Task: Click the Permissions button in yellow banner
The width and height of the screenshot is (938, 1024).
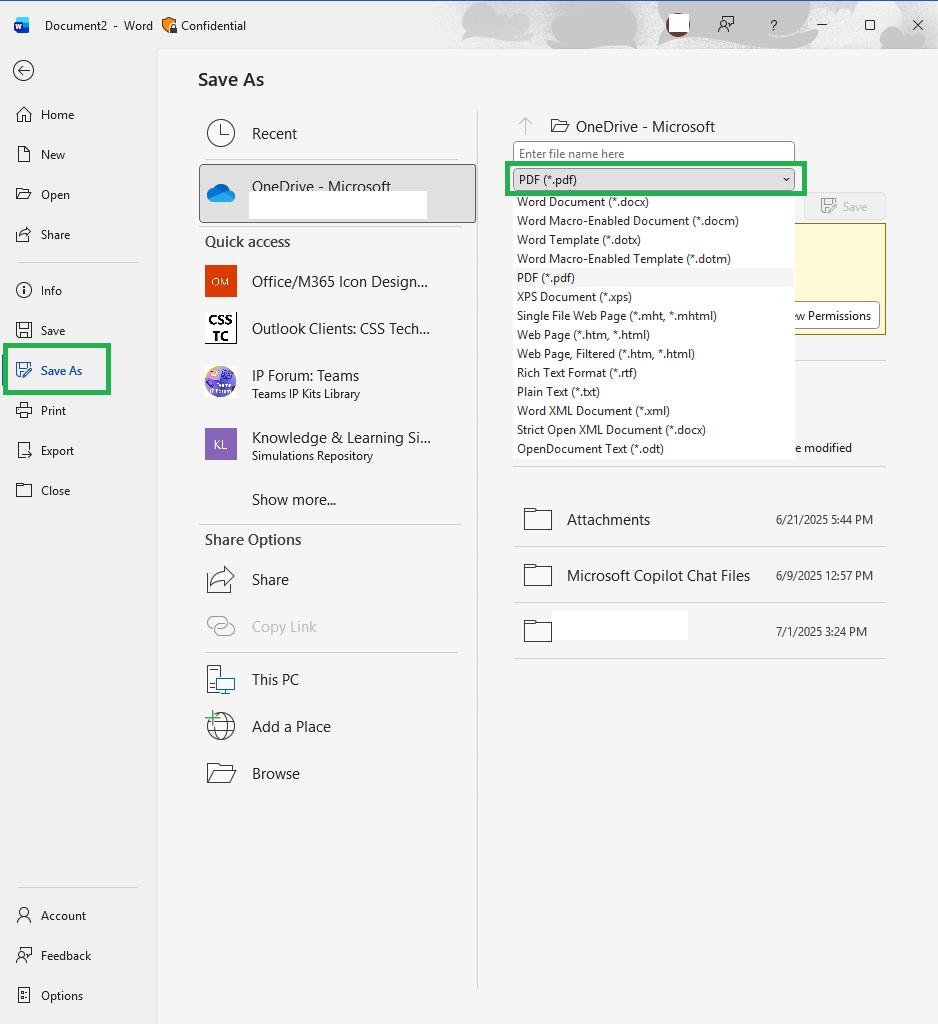Action: [837, 315]
